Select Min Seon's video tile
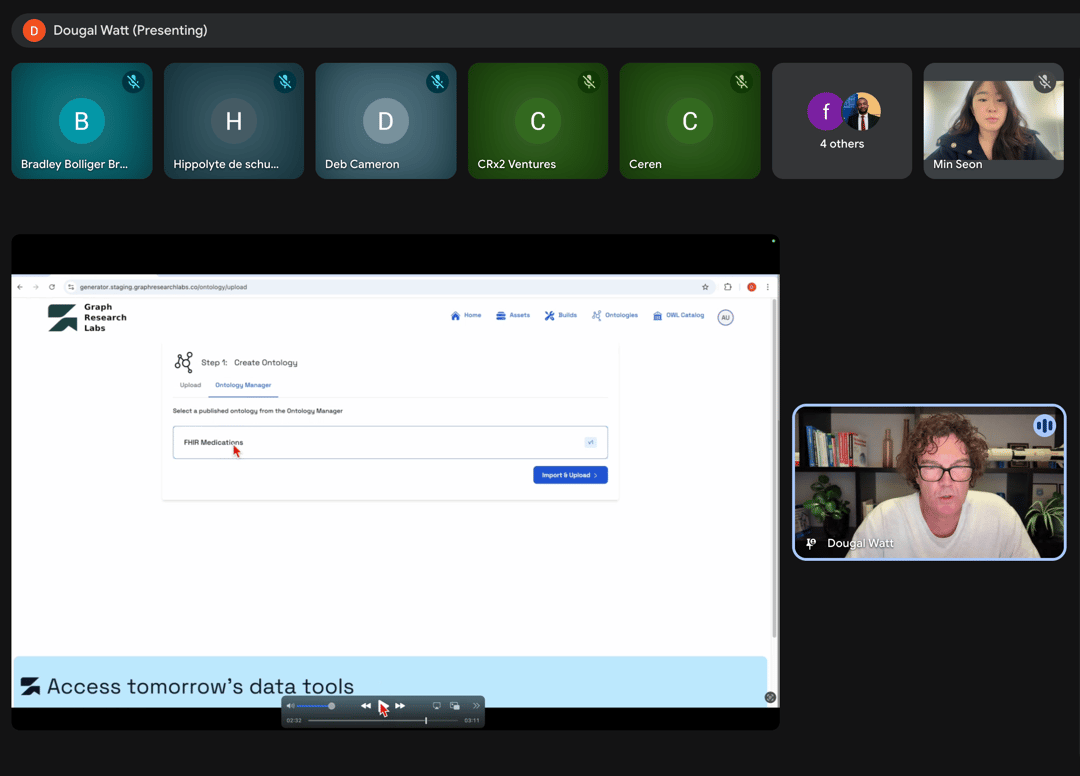The width and height of the screenshot is (1080, 776). [x=994, y=121]
